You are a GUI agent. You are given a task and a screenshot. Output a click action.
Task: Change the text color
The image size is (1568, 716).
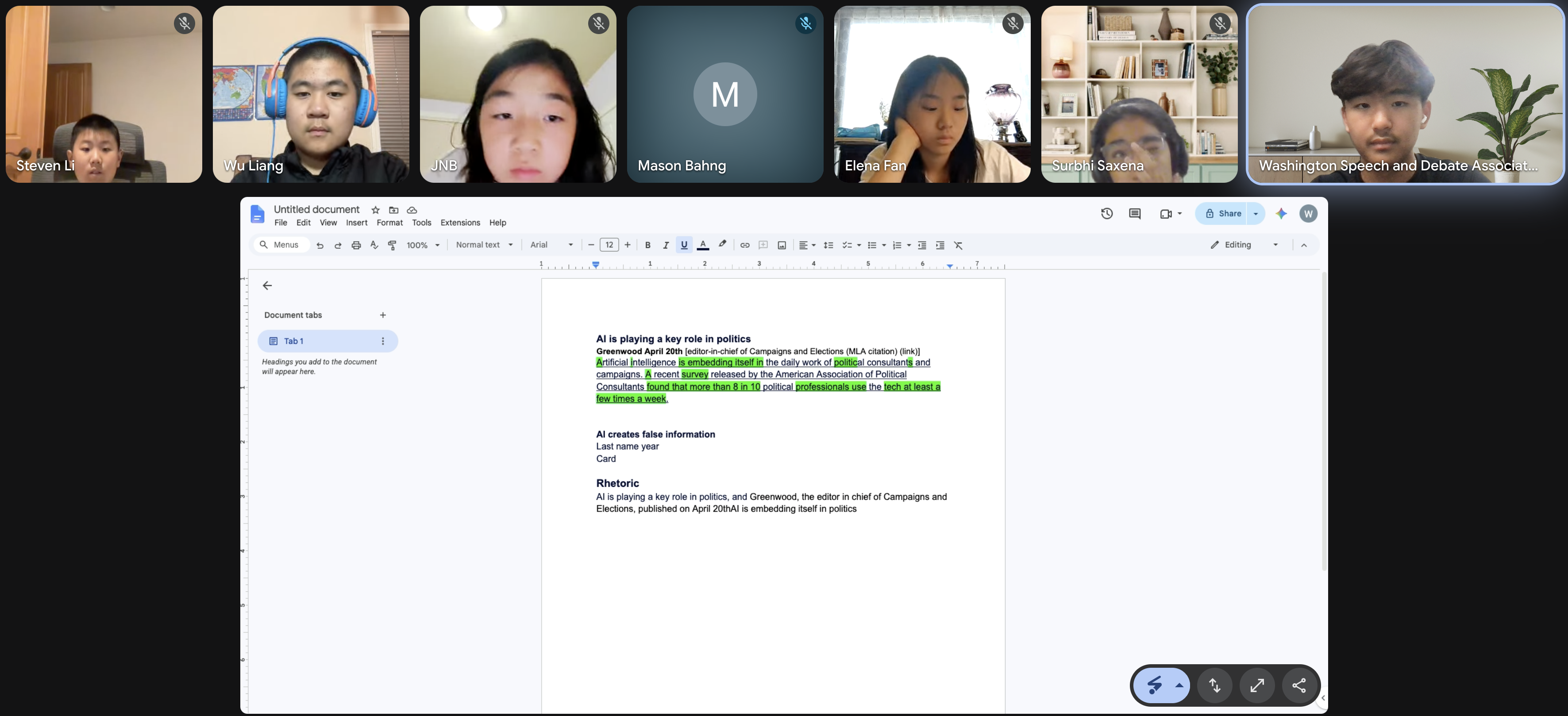click(x=703, y=245)
